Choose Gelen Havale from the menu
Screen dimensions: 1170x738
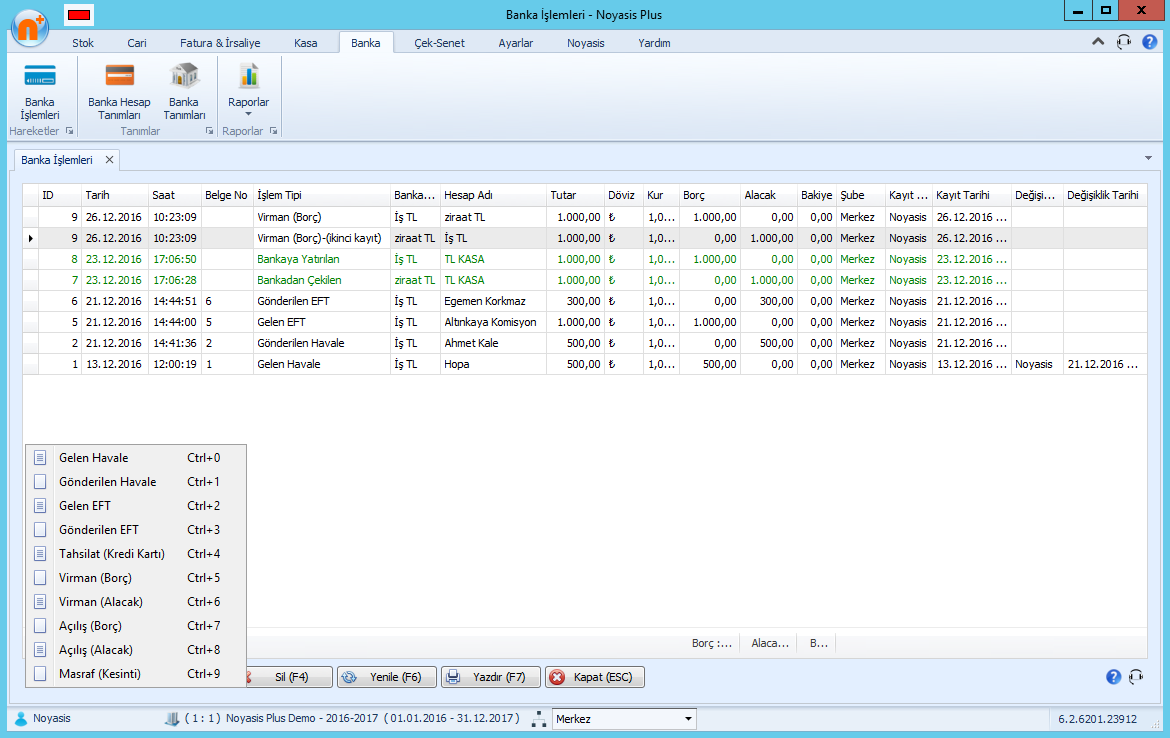coord(136,457)
